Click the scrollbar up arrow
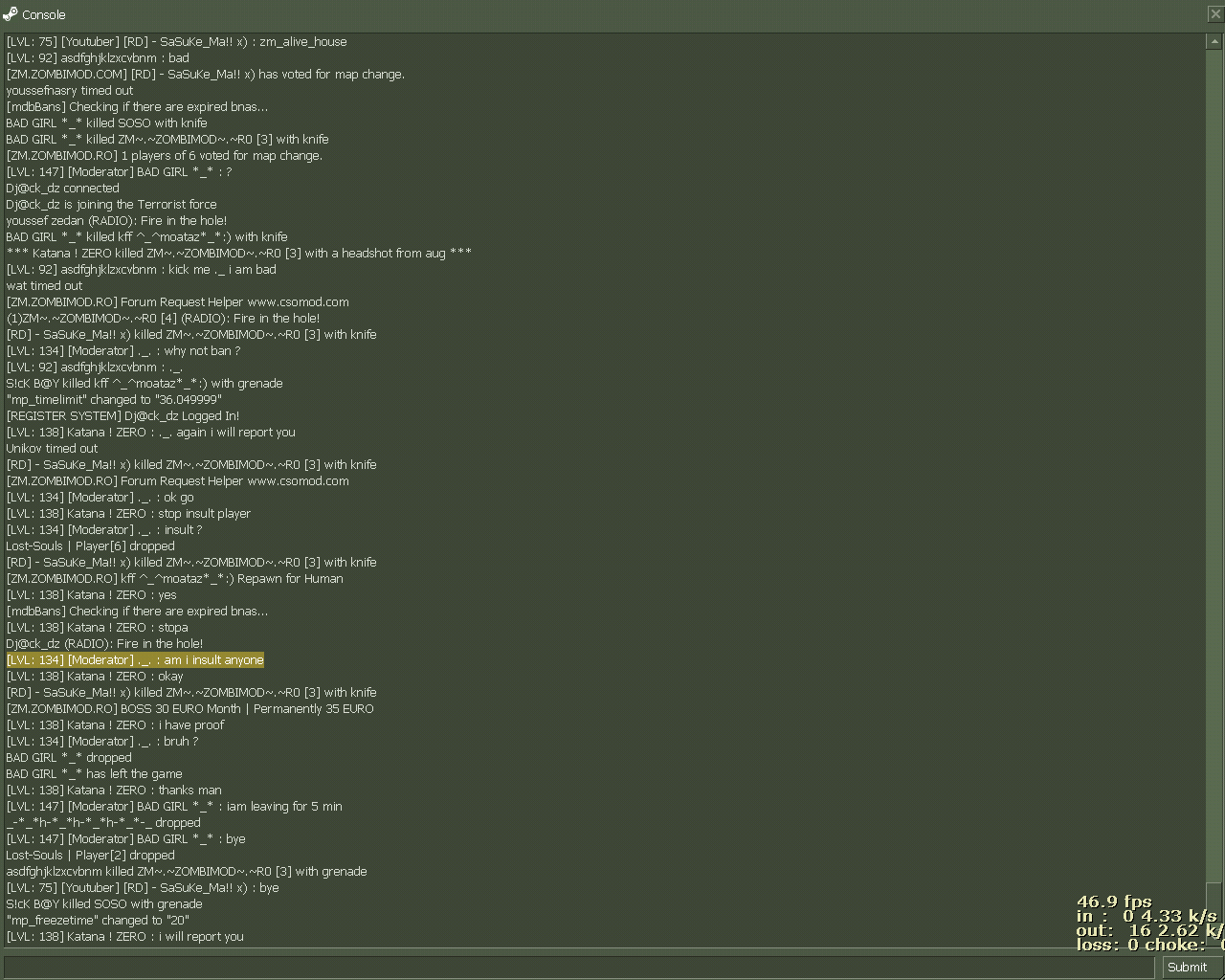This screenshot has height=980, width=1225. [x=1214, y=41]
